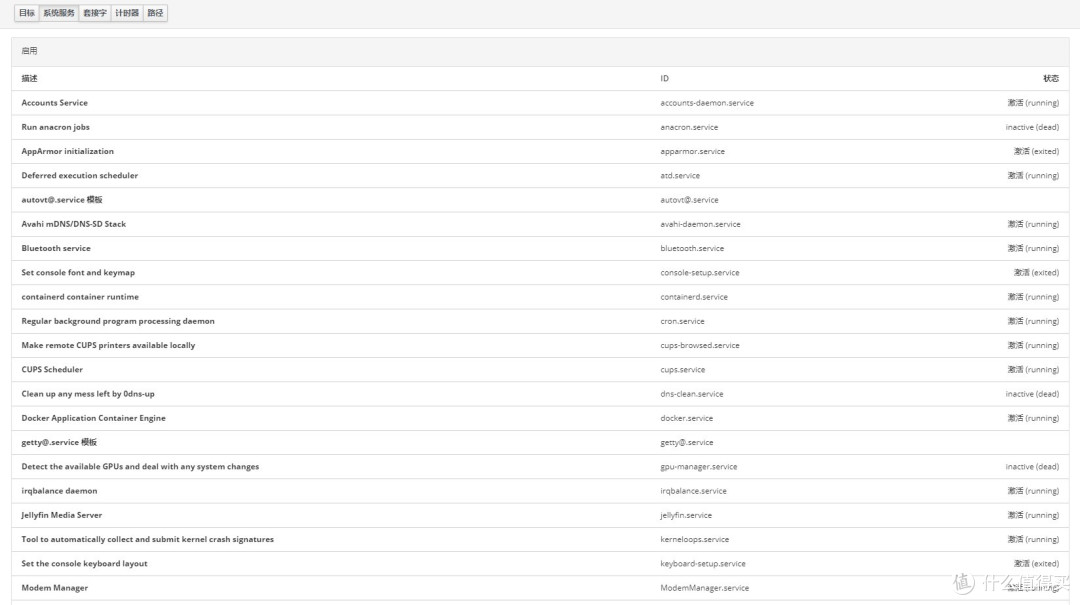Click the Bluetooth service row
This screenshot has height=605, width=1080.
tap(56, 248)
